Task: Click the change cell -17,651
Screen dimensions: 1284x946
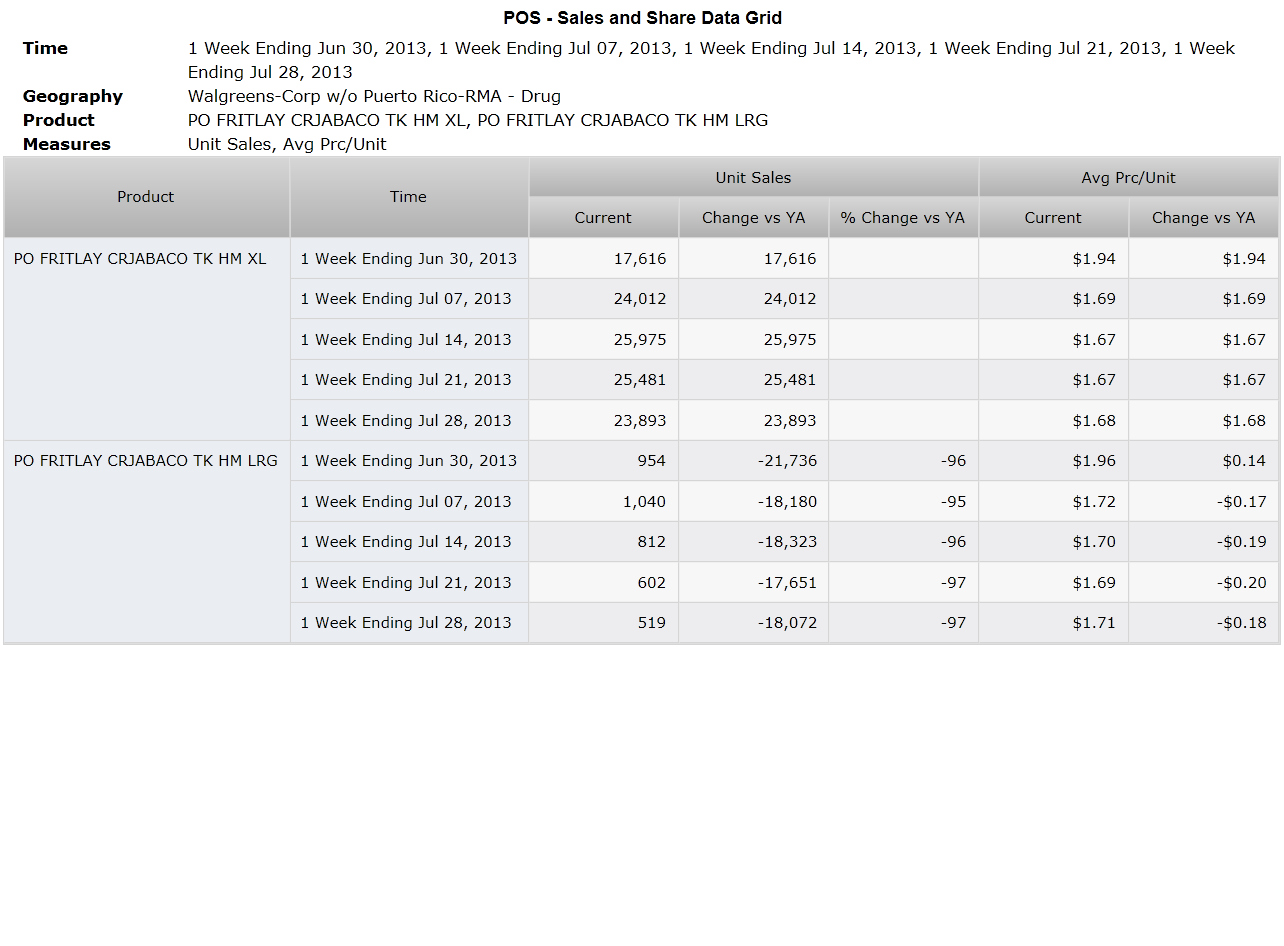Action: coord(754,582)
